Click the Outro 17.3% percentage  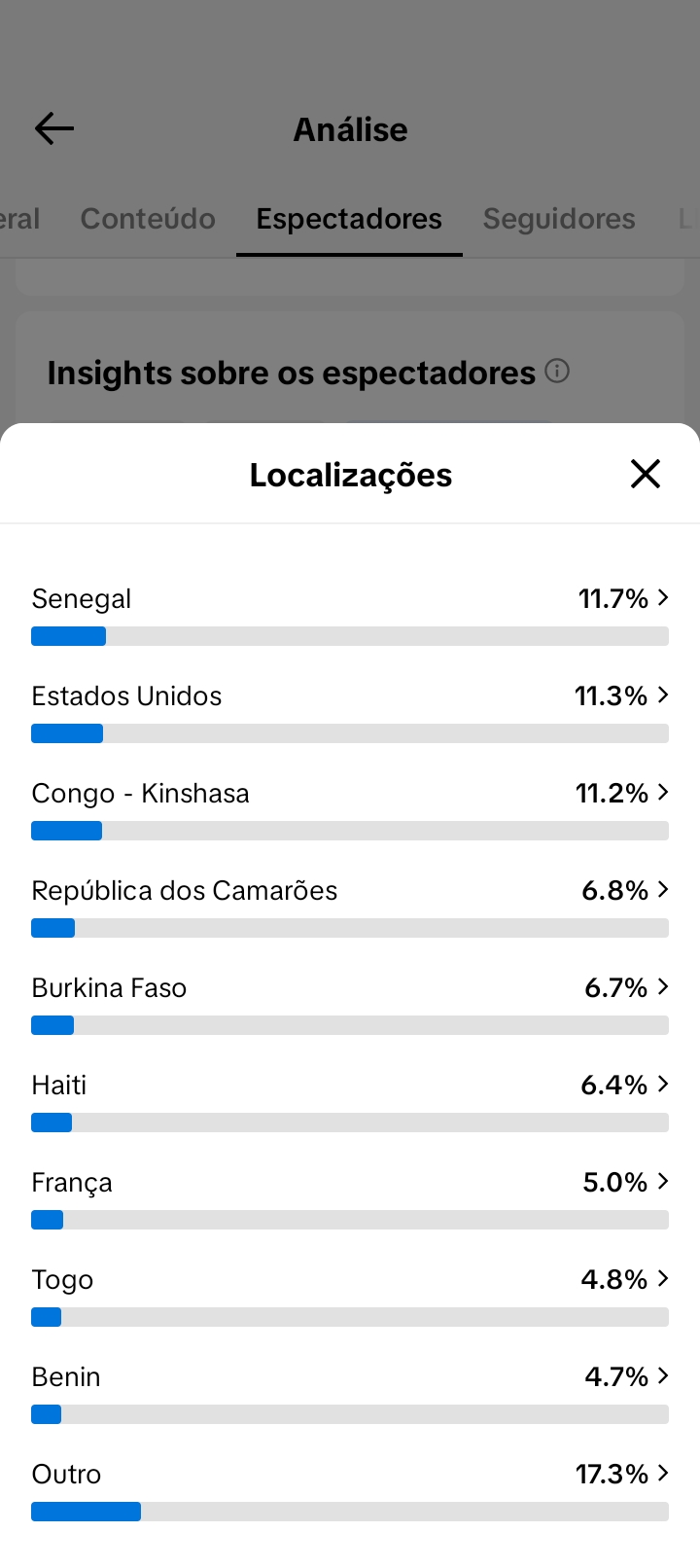tap(612, 1474)
